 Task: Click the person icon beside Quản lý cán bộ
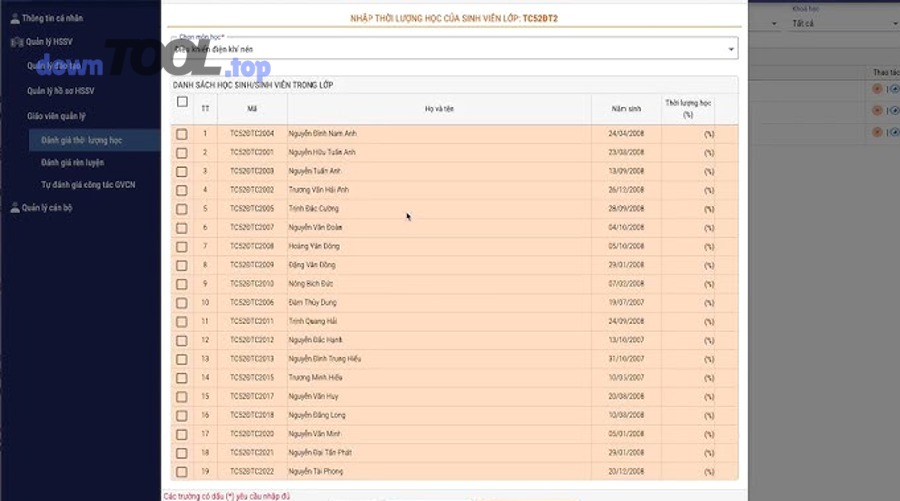pos(15,208)
